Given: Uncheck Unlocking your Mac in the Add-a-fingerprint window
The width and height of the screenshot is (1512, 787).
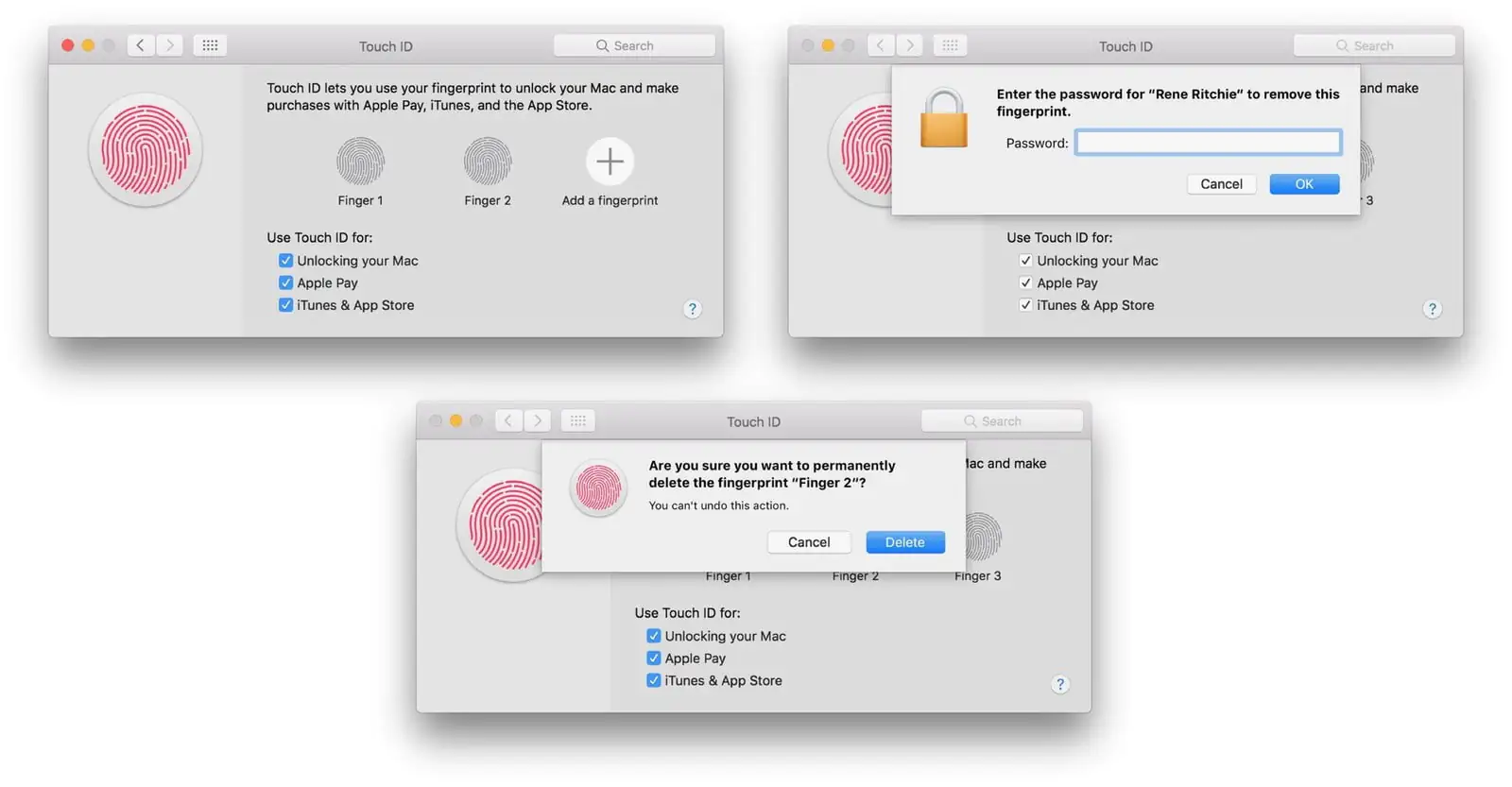Looking at the screenshot, I should pos(285,261).
